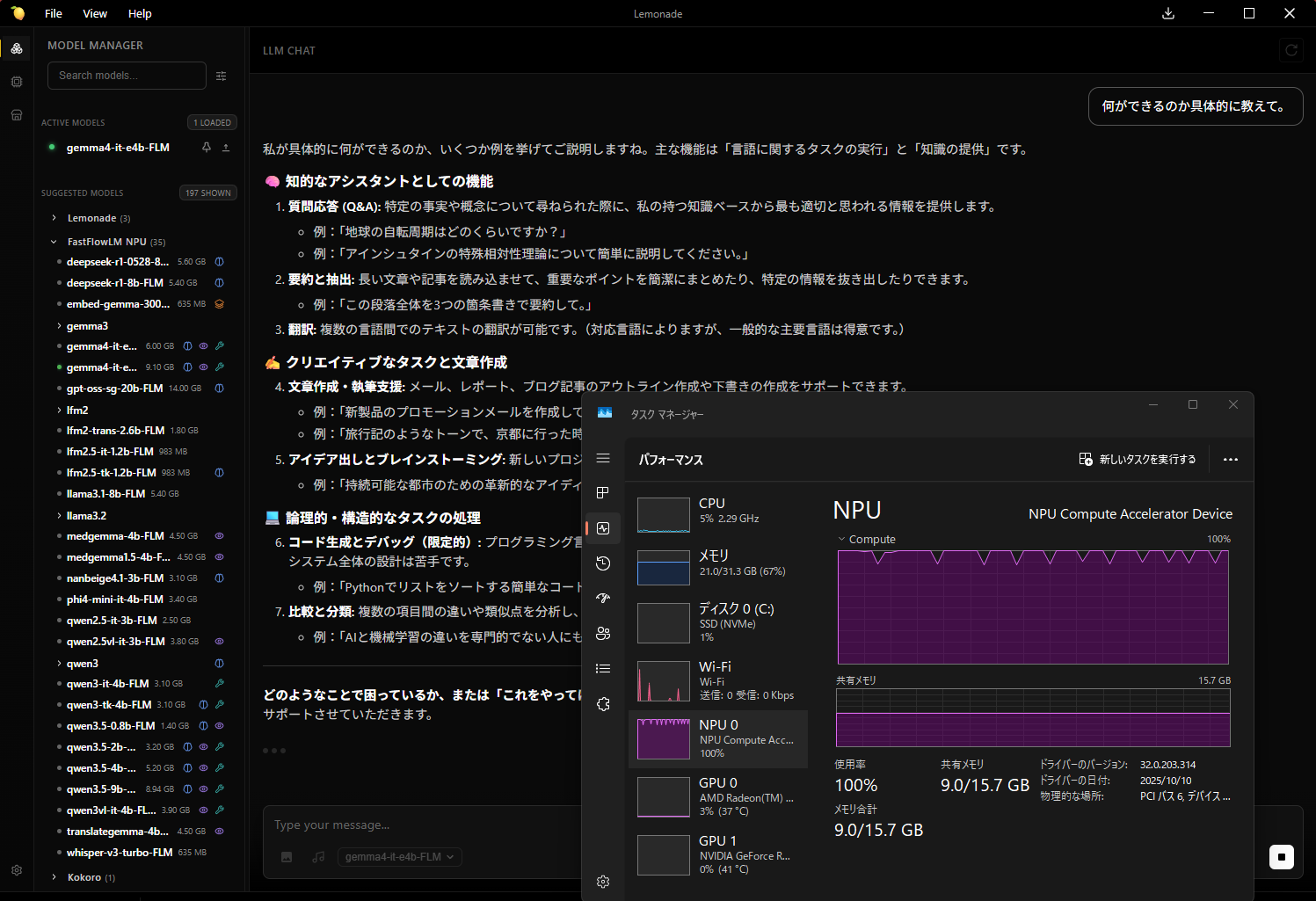Open the storefront marketplace icon in sidebar
The height and width of the screenshot is (901, 1316).
click(x=17, y=115)
